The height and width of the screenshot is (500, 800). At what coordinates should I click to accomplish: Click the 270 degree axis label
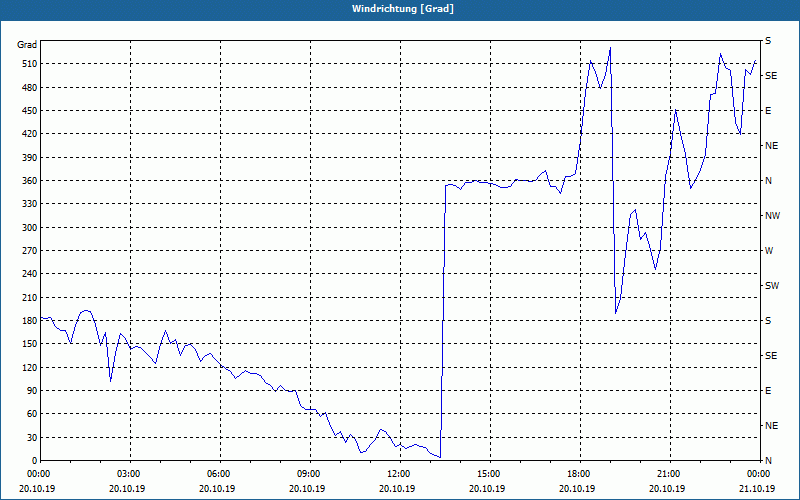[29, 251]
